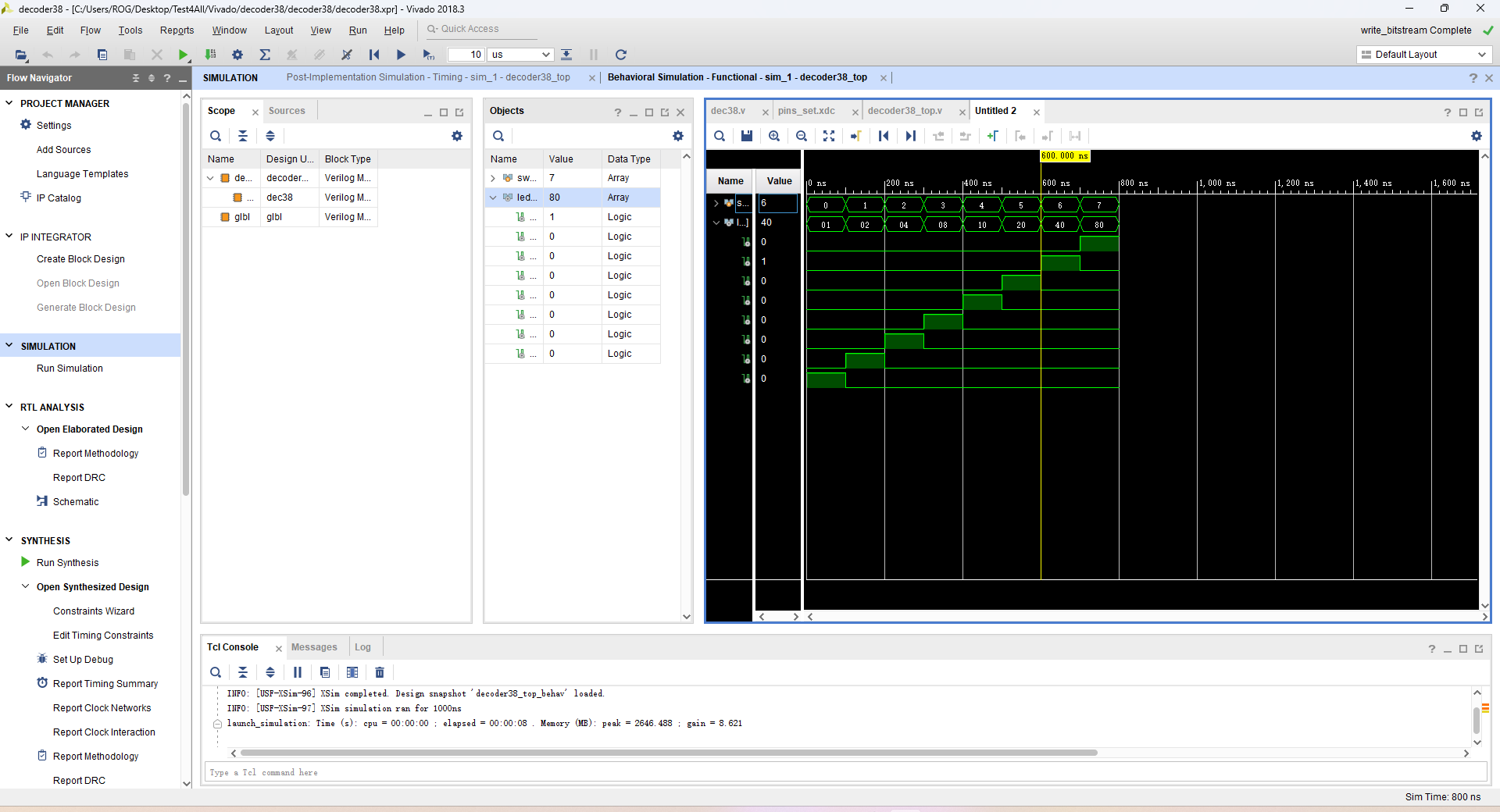Relaunch simulation with the refresh icon

[621, 55]
